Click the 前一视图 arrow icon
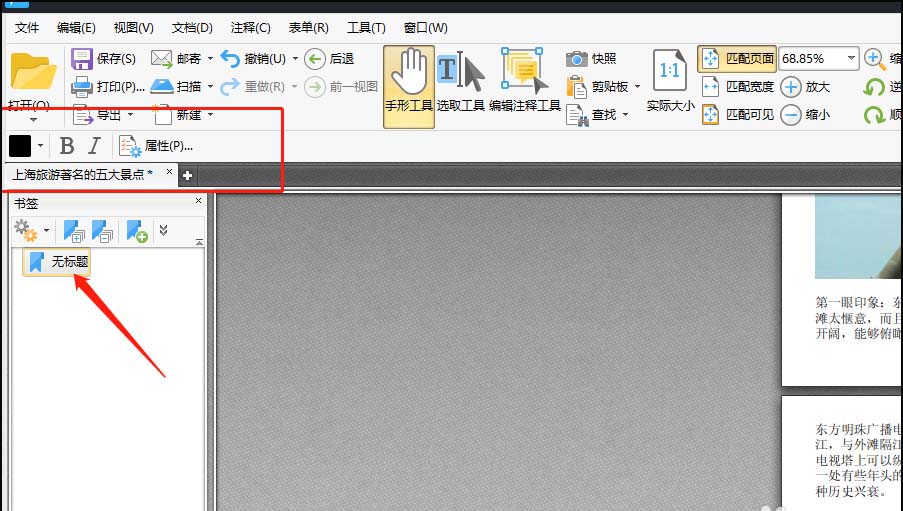This screenshot has height=511, width=903. tap(314, 87)
